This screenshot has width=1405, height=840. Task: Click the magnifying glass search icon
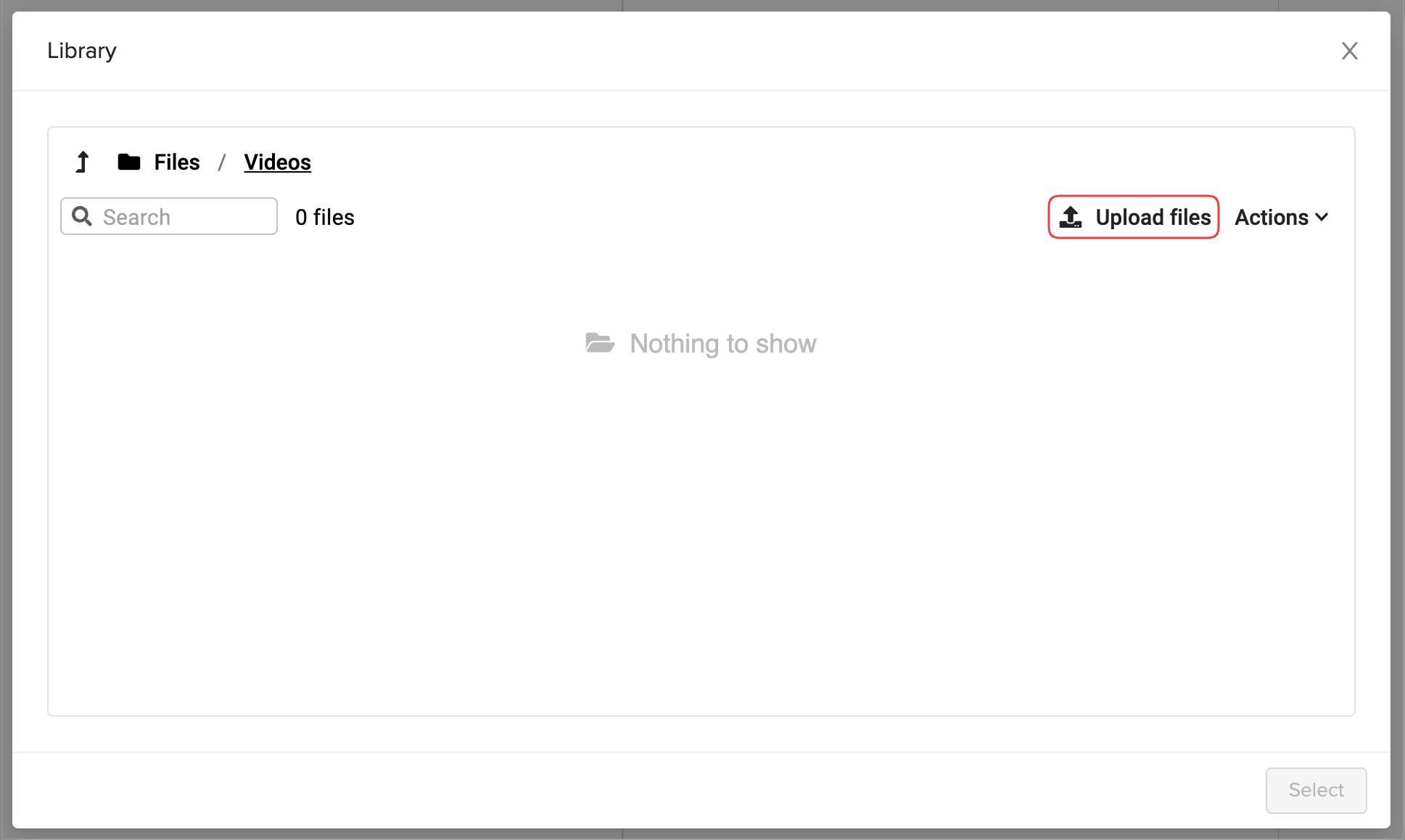click(x=82, y=216)
